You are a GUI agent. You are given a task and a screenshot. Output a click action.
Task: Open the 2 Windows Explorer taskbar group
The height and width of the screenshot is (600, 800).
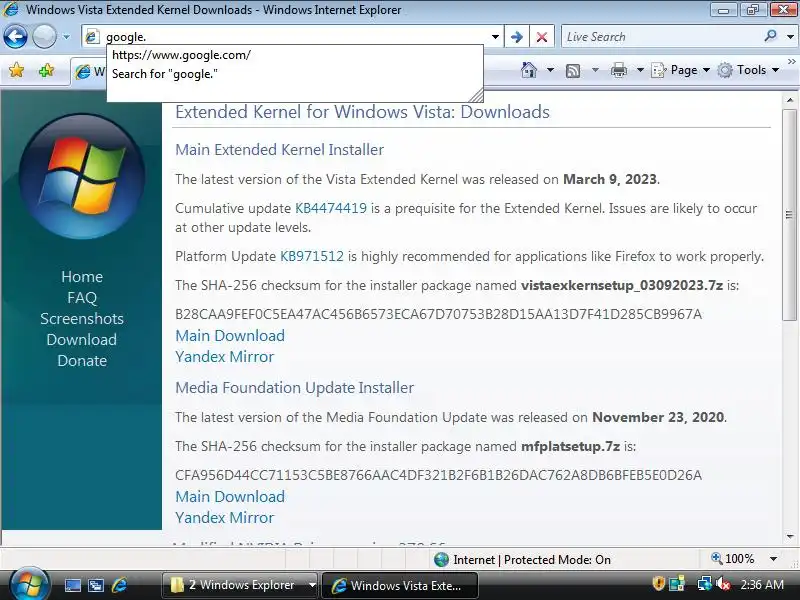click(x=239, y=585)
